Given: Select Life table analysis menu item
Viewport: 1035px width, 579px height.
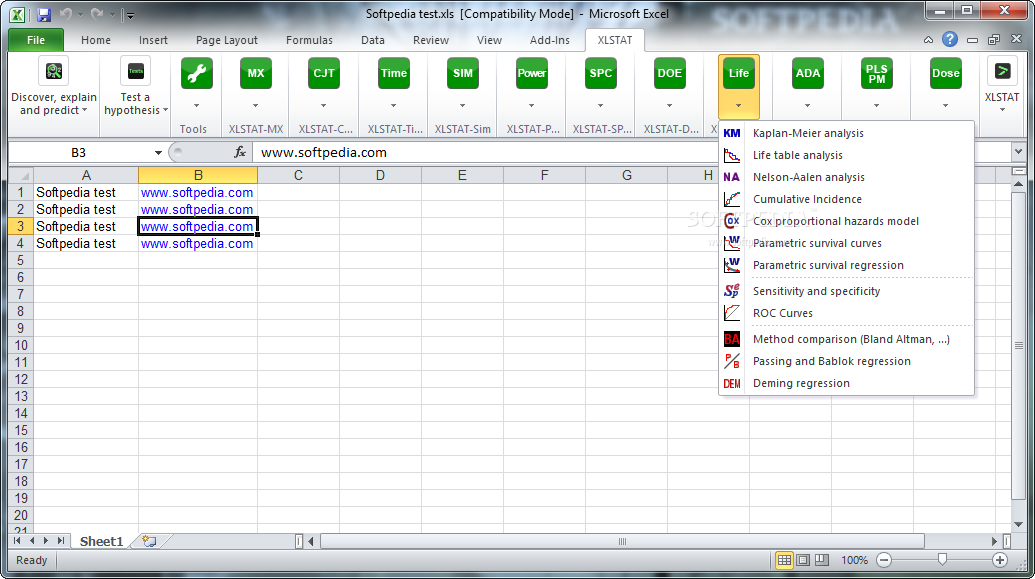Looking at the screenshot, I should pos(846,155).
